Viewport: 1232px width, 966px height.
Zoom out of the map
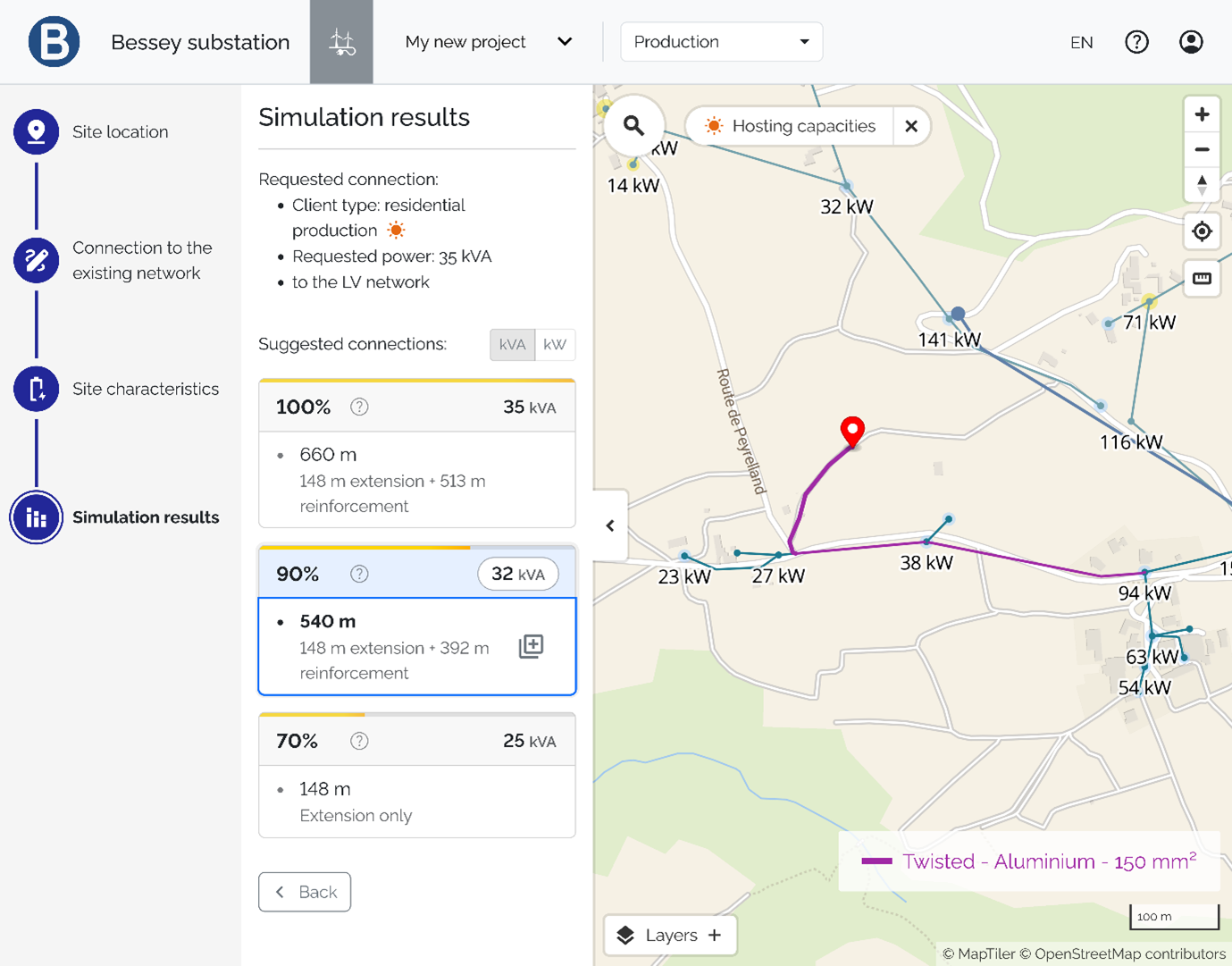coord(1202,150)
